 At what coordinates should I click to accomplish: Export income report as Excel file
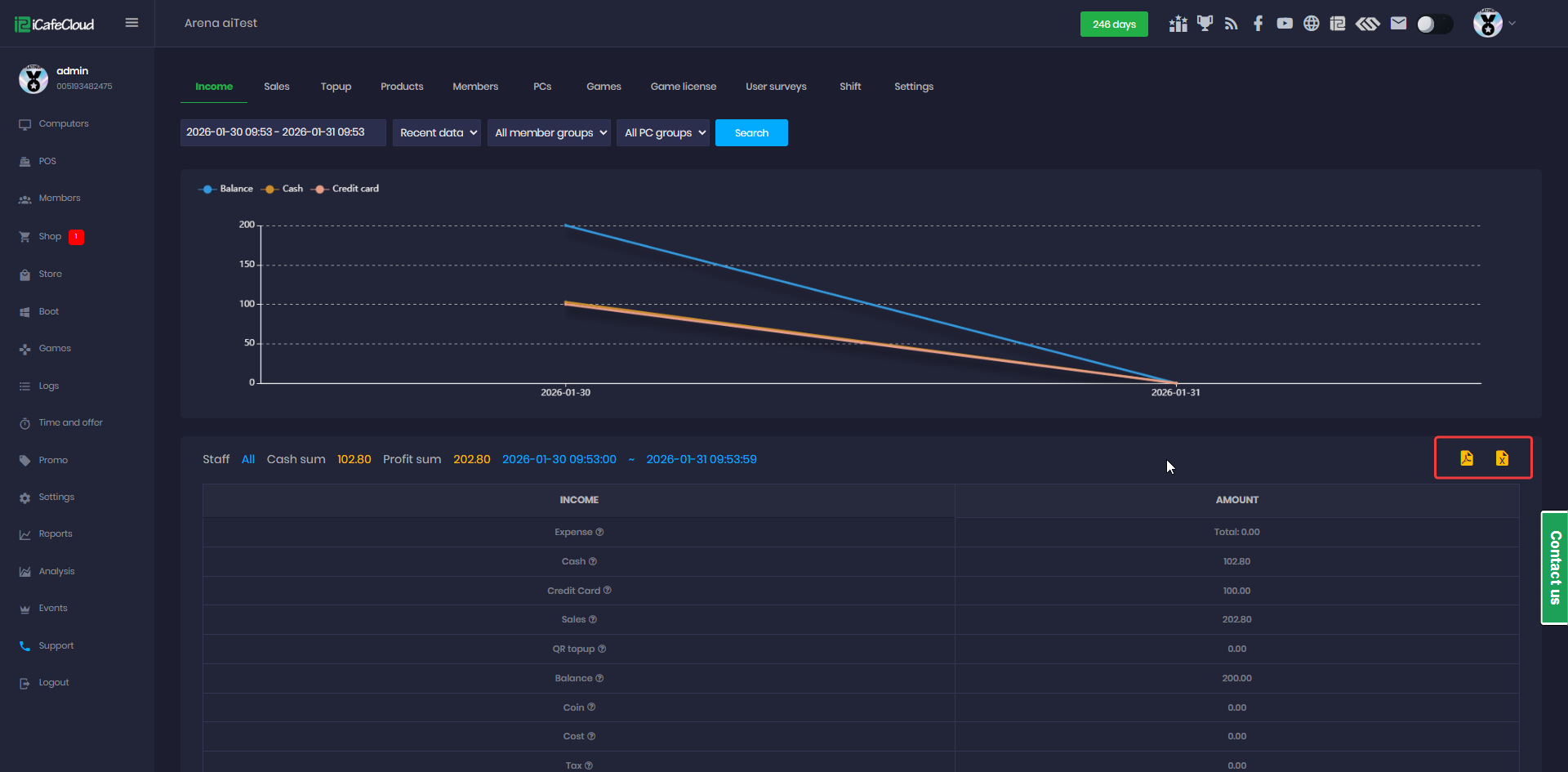(1502, 458)
